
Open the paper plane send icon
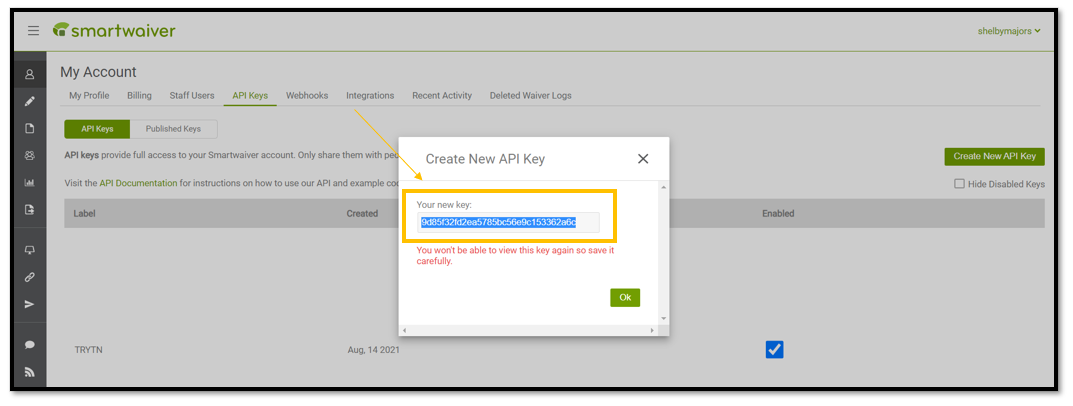tap(29, 304)
